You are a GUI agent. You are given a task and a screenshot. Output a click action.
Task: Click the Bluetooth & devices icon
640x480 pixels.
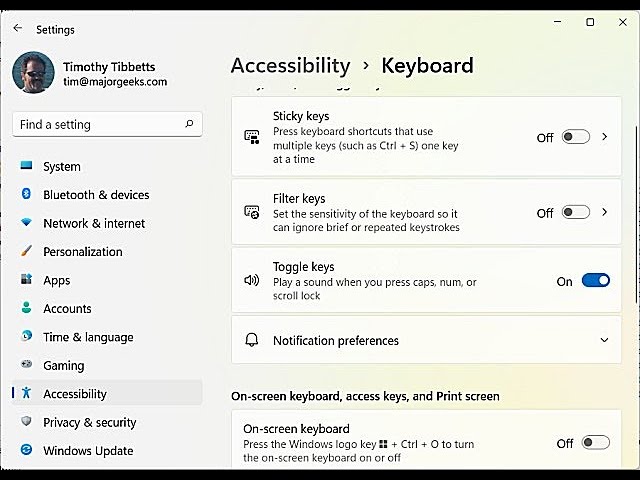(26, 195)
